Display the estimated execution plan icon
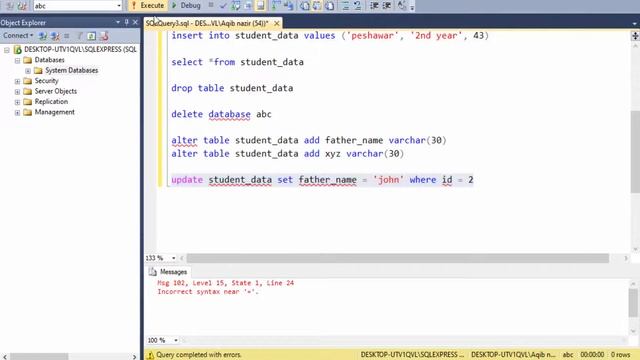640x360 pixels. click(x=236, y=6)
